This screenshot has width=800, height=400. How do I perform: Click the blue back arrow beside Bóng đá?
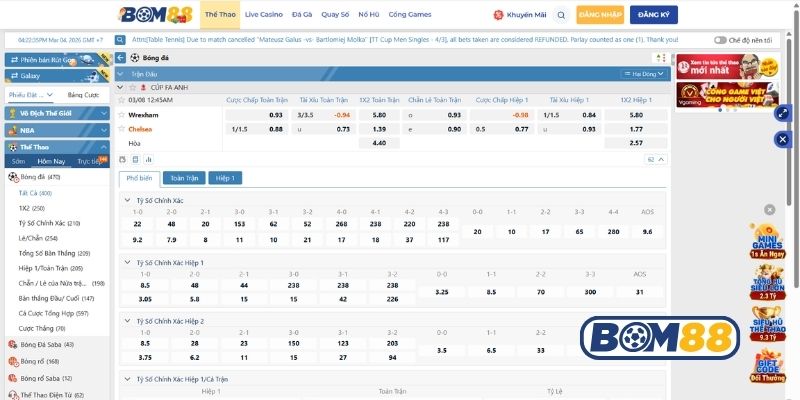(121, 58)
